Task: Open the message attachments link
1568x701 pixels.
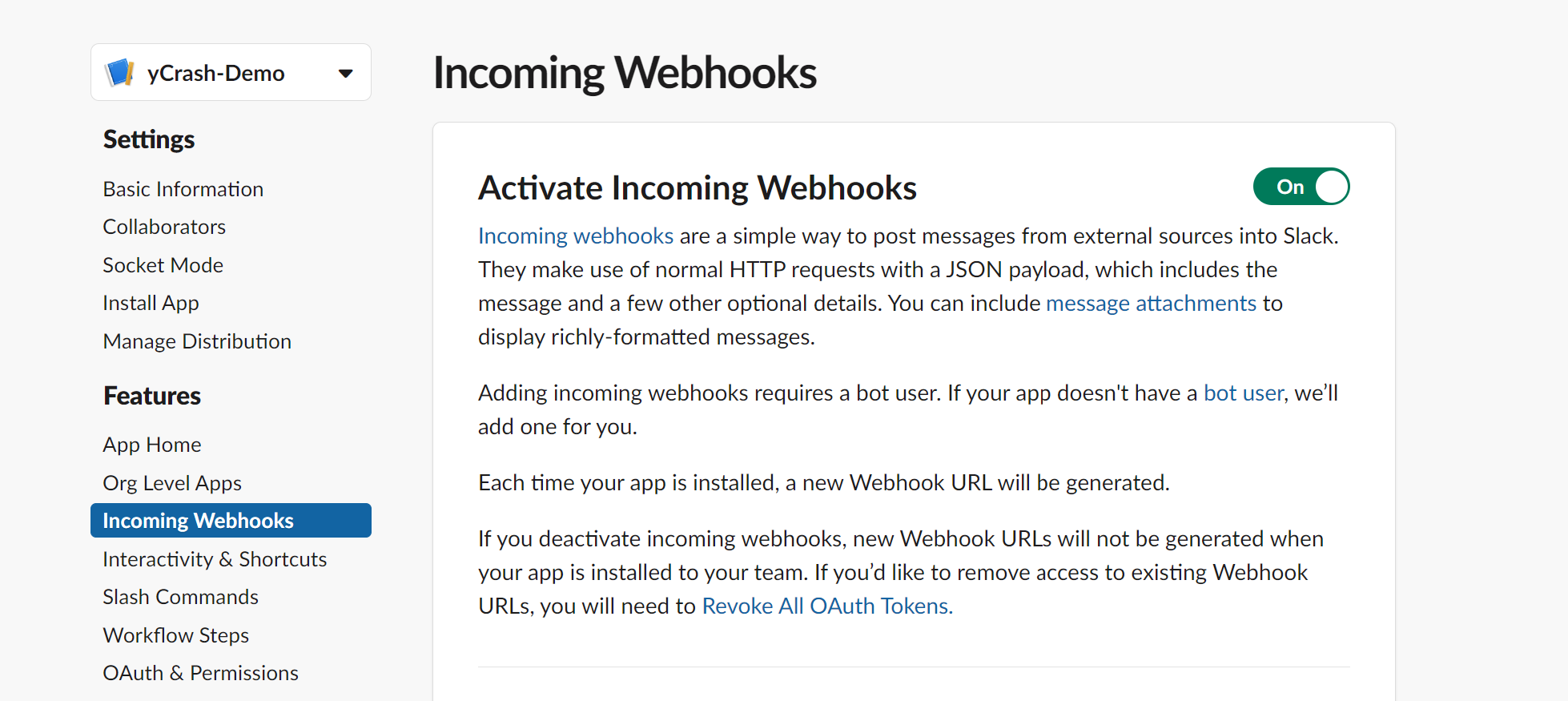Action: tap(1151, 303)
